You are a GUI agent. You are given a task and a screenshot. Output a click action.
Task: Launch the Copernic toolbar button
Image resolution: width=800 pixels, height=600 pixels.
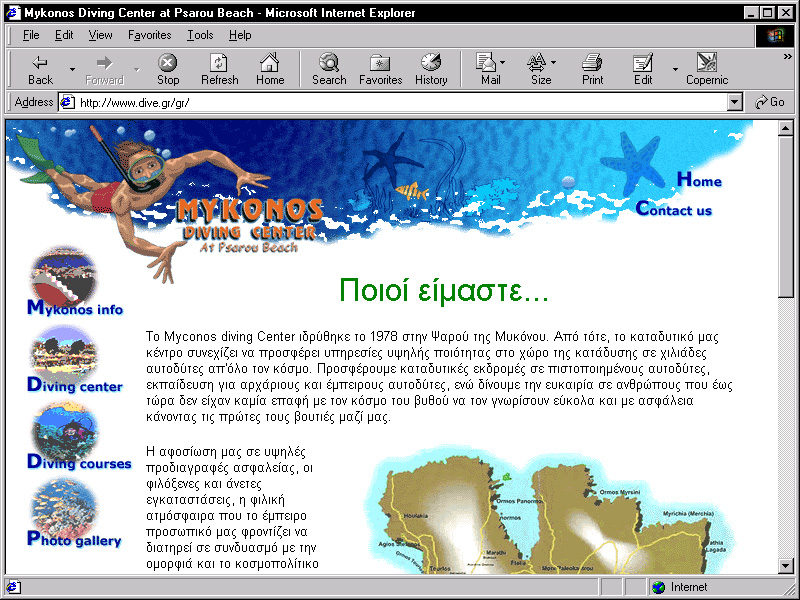pos(707,69)
